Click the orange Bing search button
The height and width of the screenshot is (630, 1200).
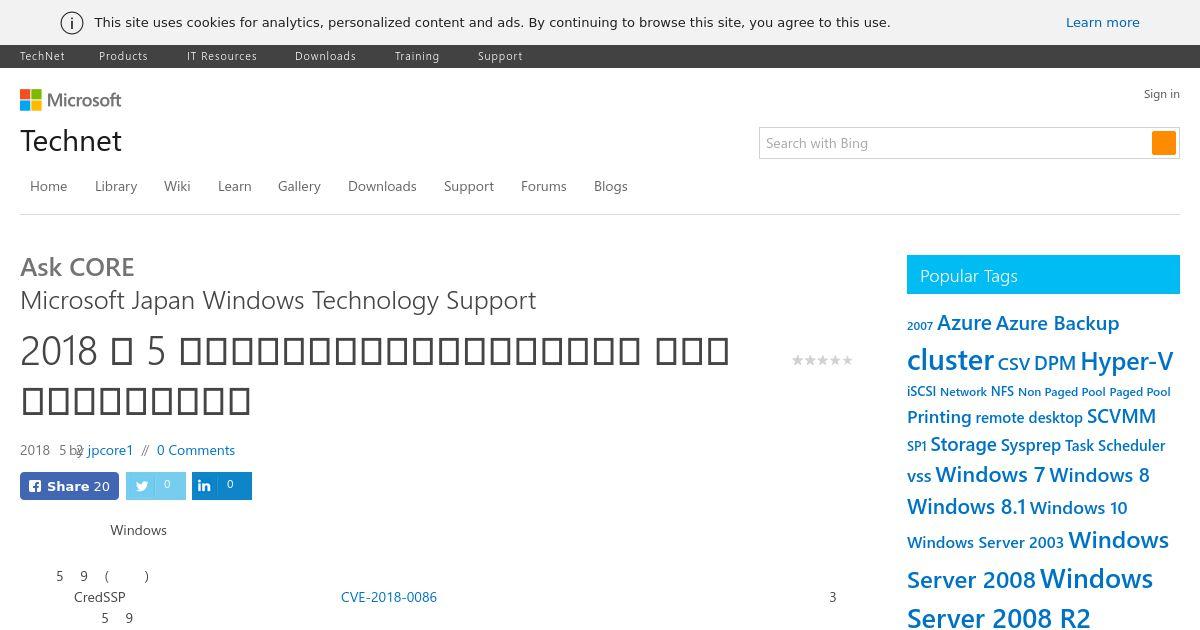[1164, 143]
